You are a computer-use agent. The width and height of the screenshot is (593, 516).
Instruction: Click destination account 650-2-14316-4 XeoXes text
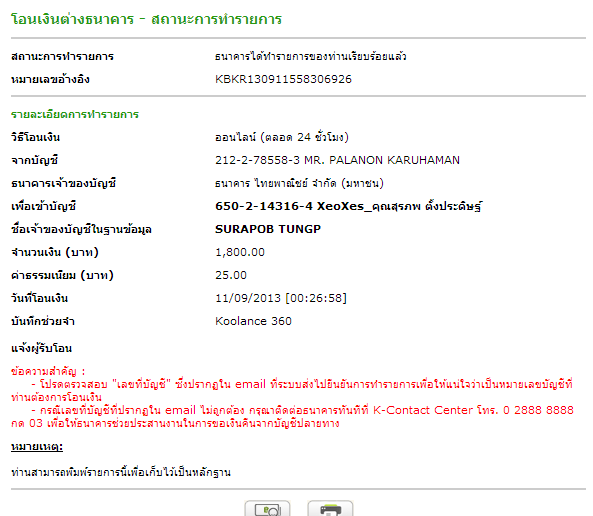point(348,206)
